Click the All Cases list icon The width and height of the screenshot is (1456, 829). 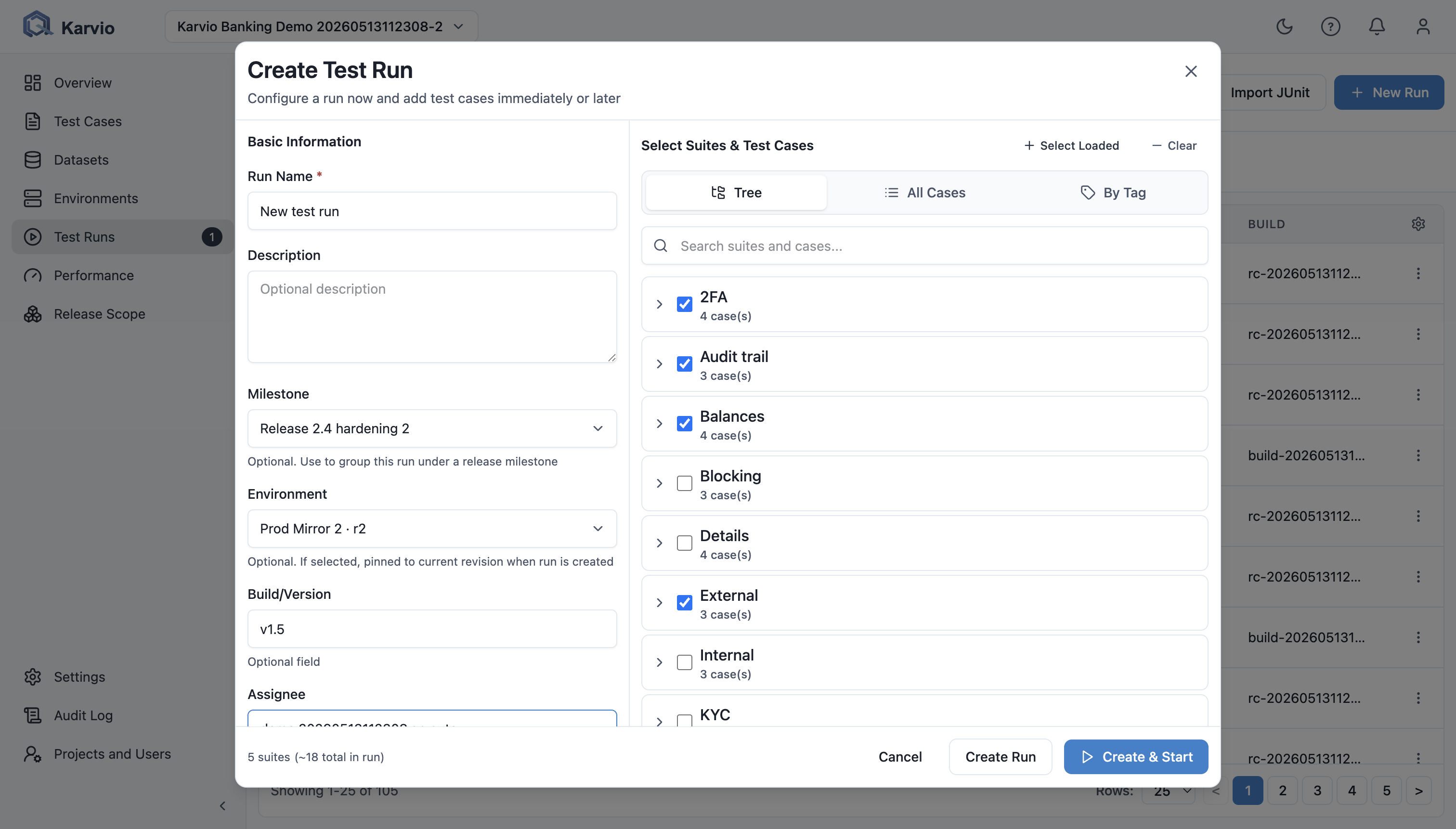[891, 193]
